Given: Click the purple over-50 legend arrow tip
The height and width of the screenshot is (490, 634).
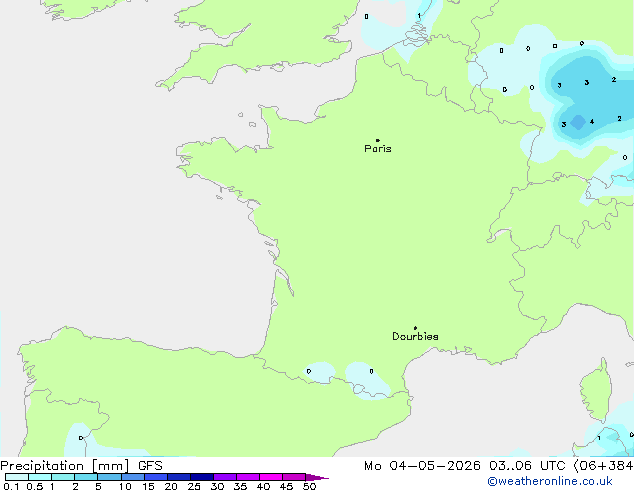Looking at the screenshot, I should 317,477.
